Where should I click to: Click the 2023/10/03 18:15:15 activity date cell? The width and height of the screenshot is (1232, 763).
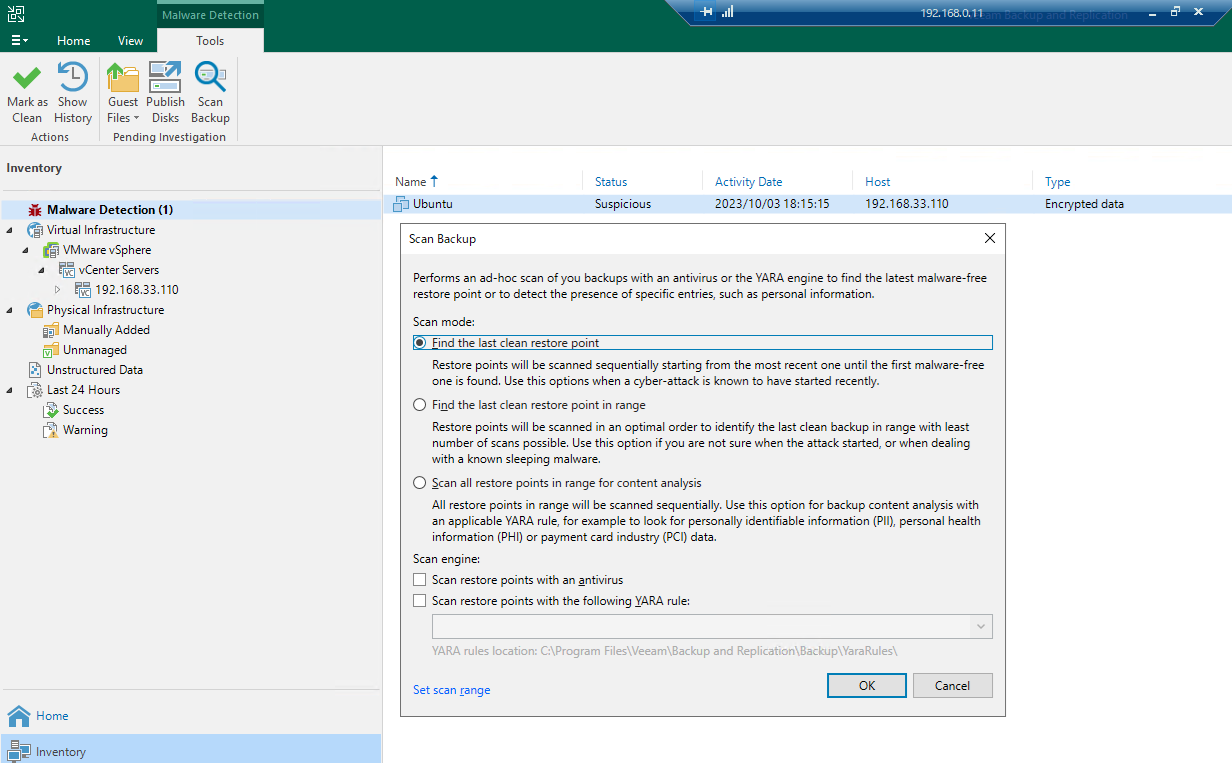[772, 204]
